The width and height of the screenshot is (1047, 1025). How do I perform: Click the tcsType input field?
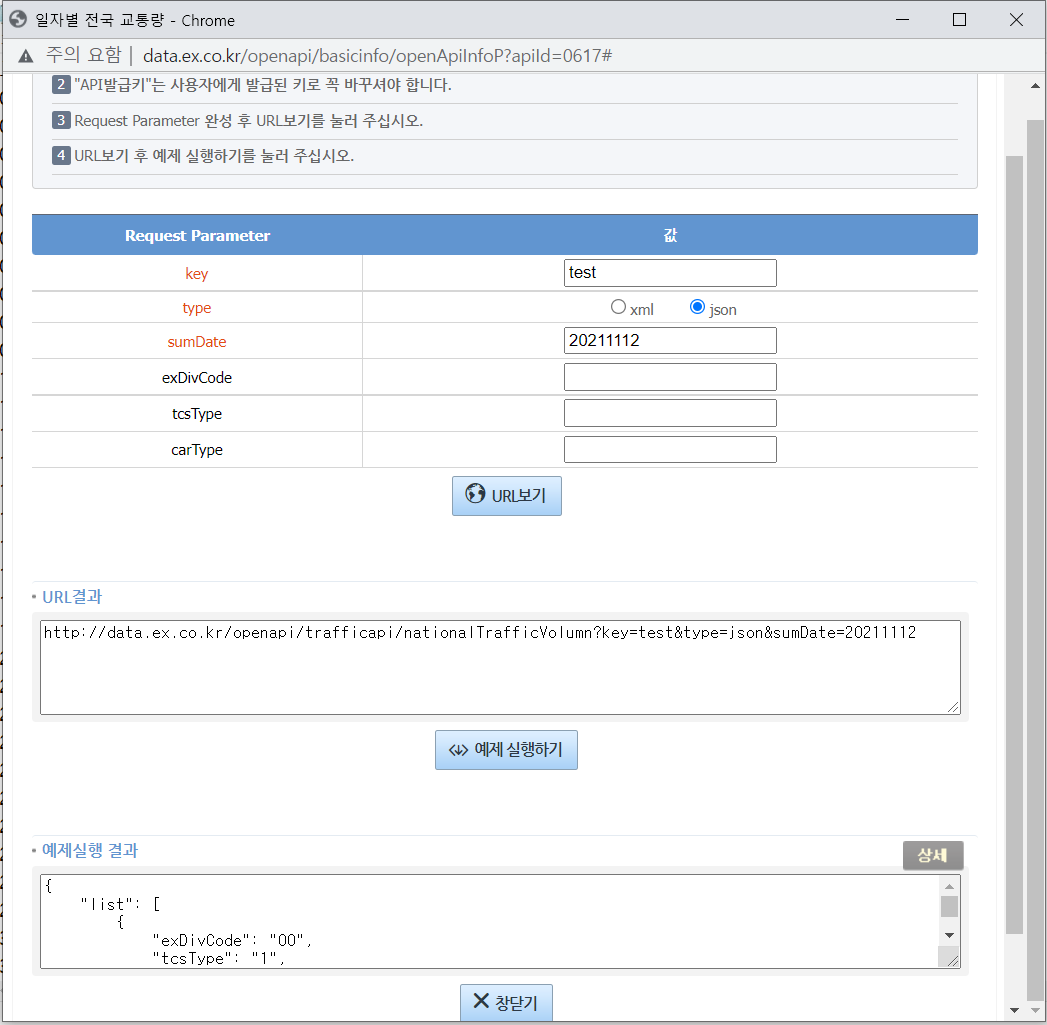pyautogui.click(x=670, y=413)
